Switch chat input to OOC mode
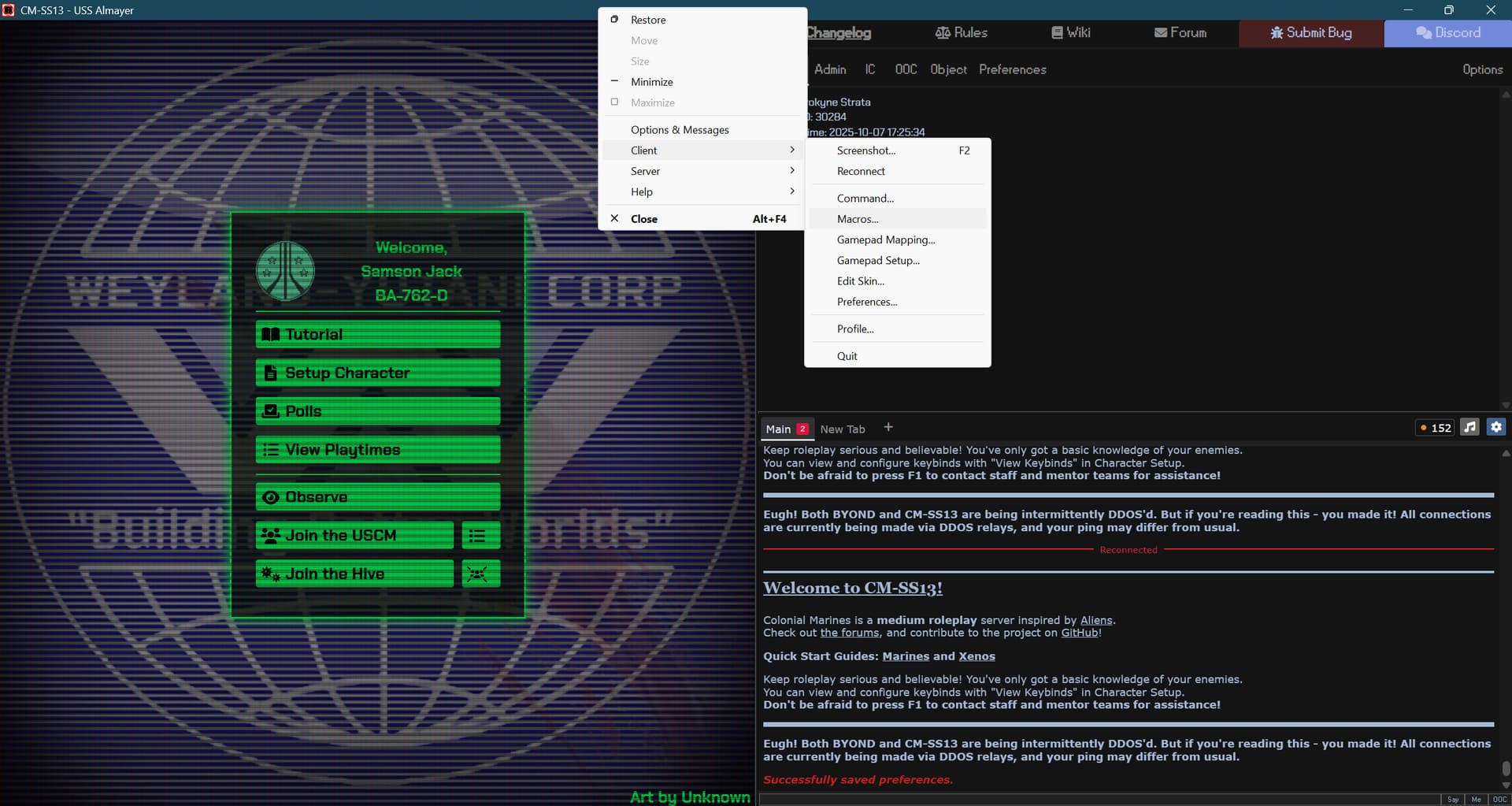This screenshot has width=1512, height=806. 1499,800
